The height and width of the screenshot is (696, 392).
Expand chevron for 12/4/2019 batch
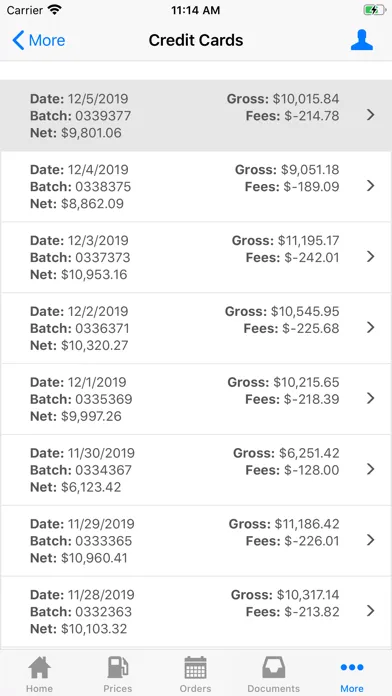click(371, 186)
